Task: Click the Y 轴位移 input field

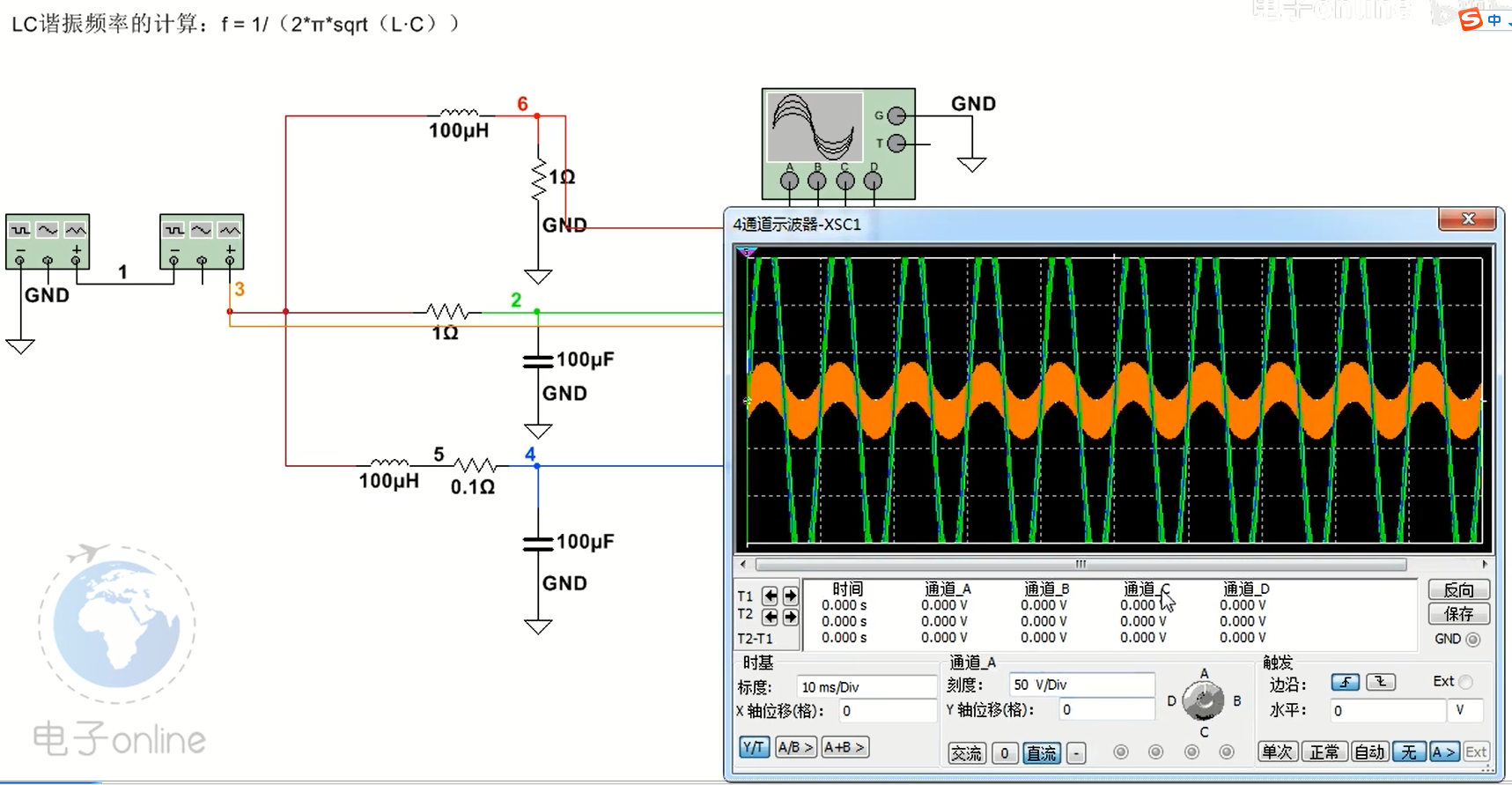Action: click(x=1106, y=709)
